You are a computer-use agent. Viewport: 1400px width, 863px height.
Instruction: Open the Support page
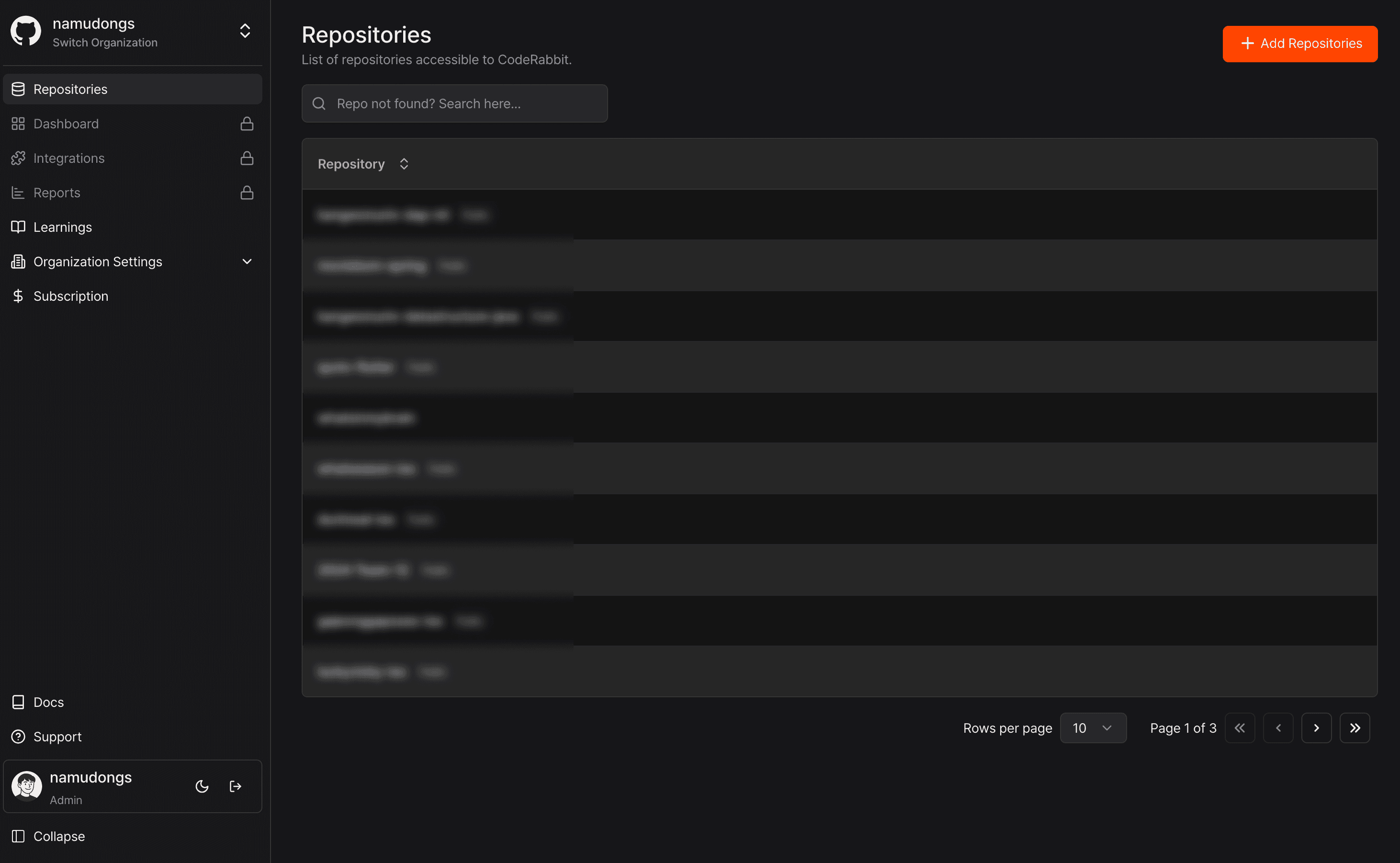[57, 737]
